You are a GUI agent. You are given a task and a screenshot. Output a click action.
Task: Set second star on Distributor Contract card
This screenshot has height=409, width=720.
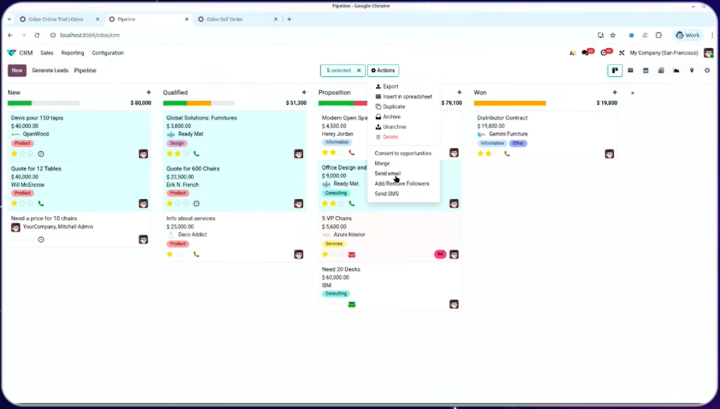click(489, 154)
